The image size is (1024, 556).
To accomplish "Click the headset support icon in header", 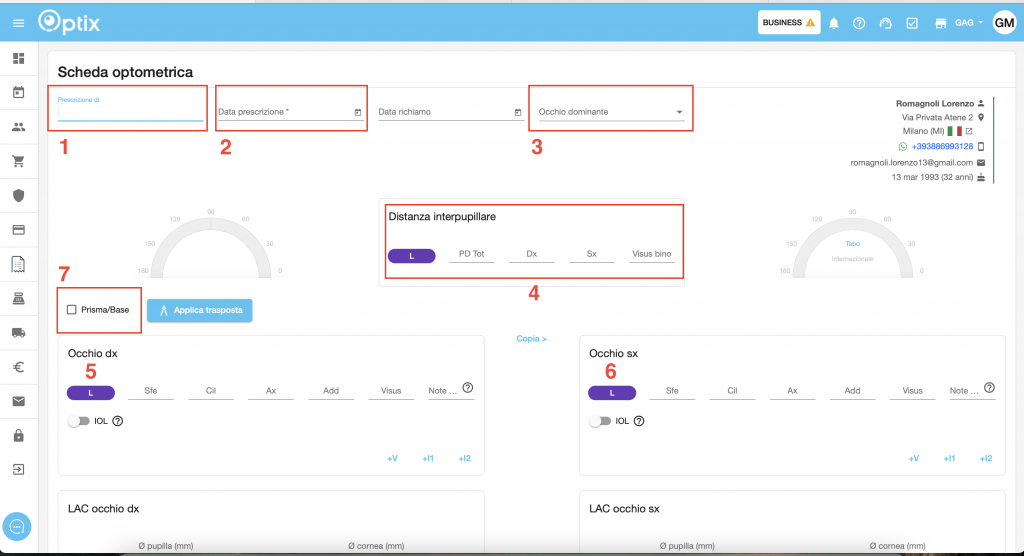I will tap(885, 23).
